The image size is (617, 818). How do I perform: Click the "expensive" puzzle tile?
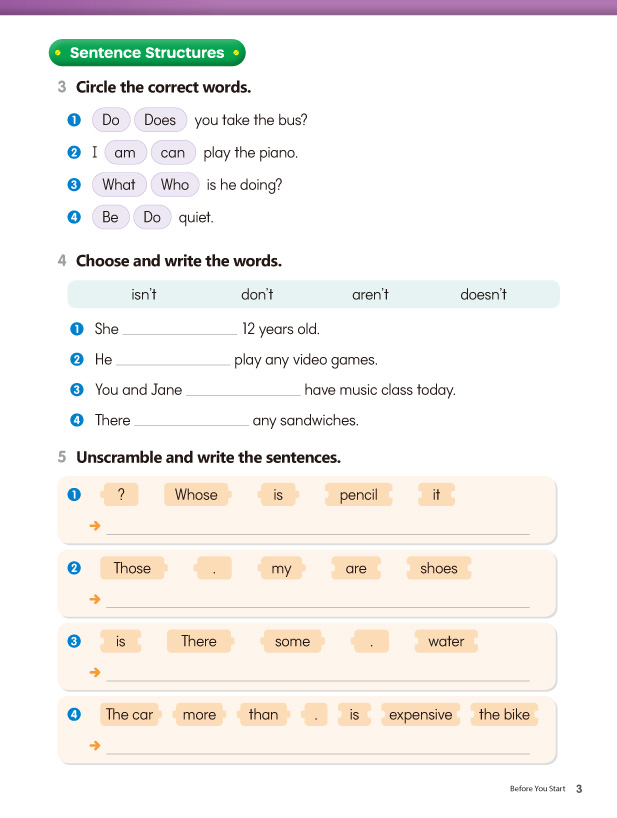(x=420, y=715)
